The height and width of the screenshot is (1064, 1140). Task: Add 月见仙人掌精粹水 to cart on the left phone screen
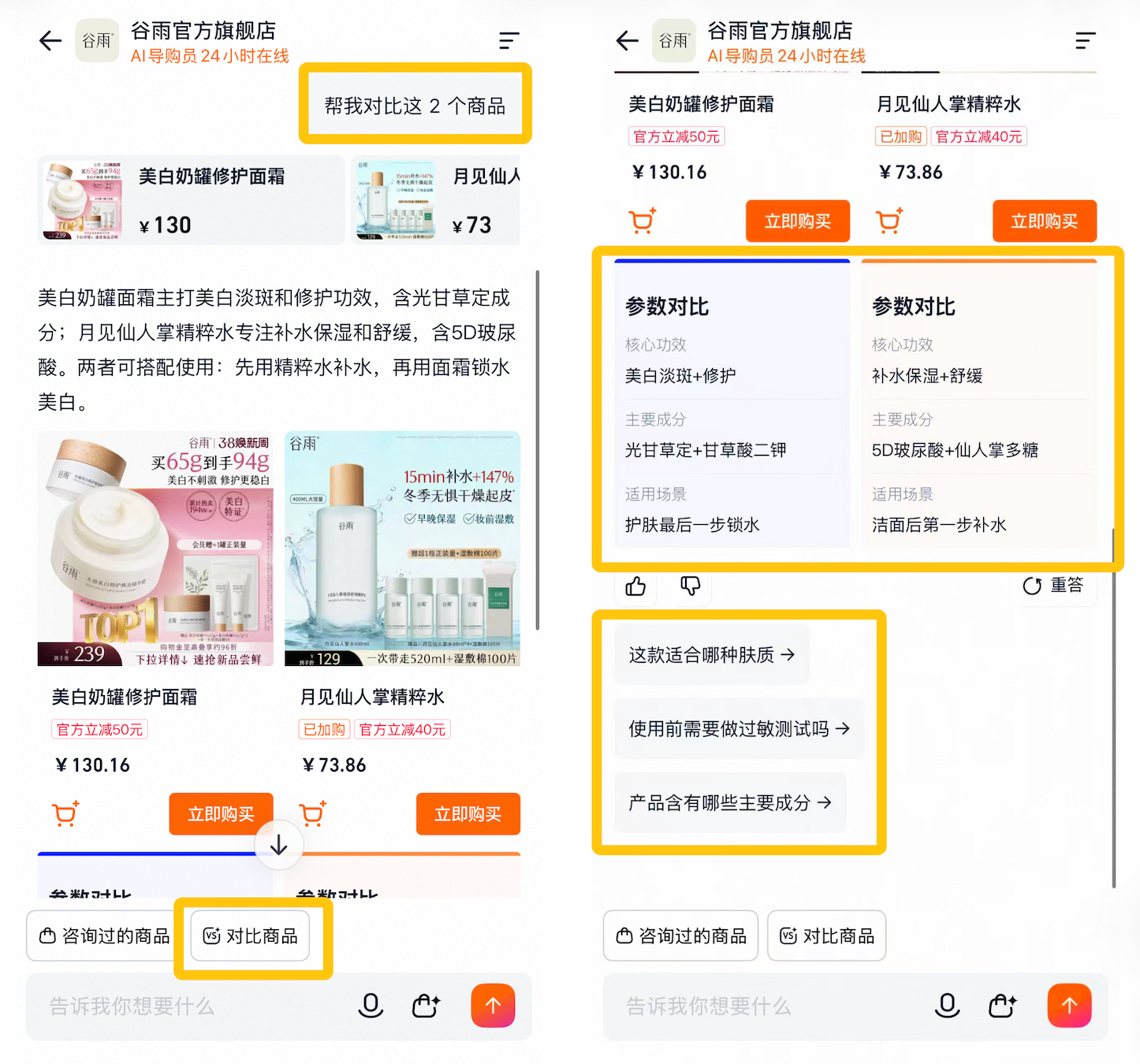click(312, 813)
